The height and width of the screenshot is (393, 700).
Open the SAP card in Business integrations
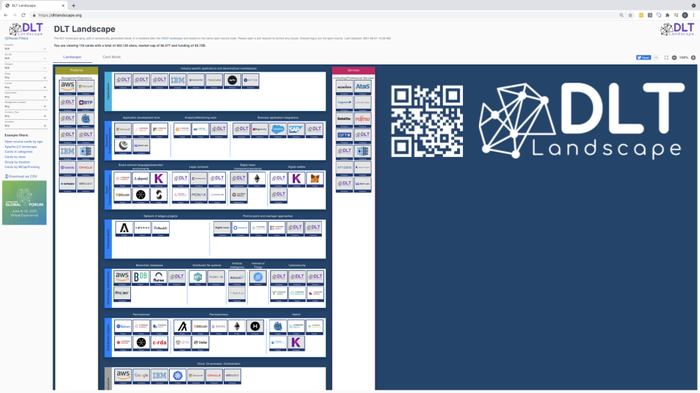pos(296,130)
